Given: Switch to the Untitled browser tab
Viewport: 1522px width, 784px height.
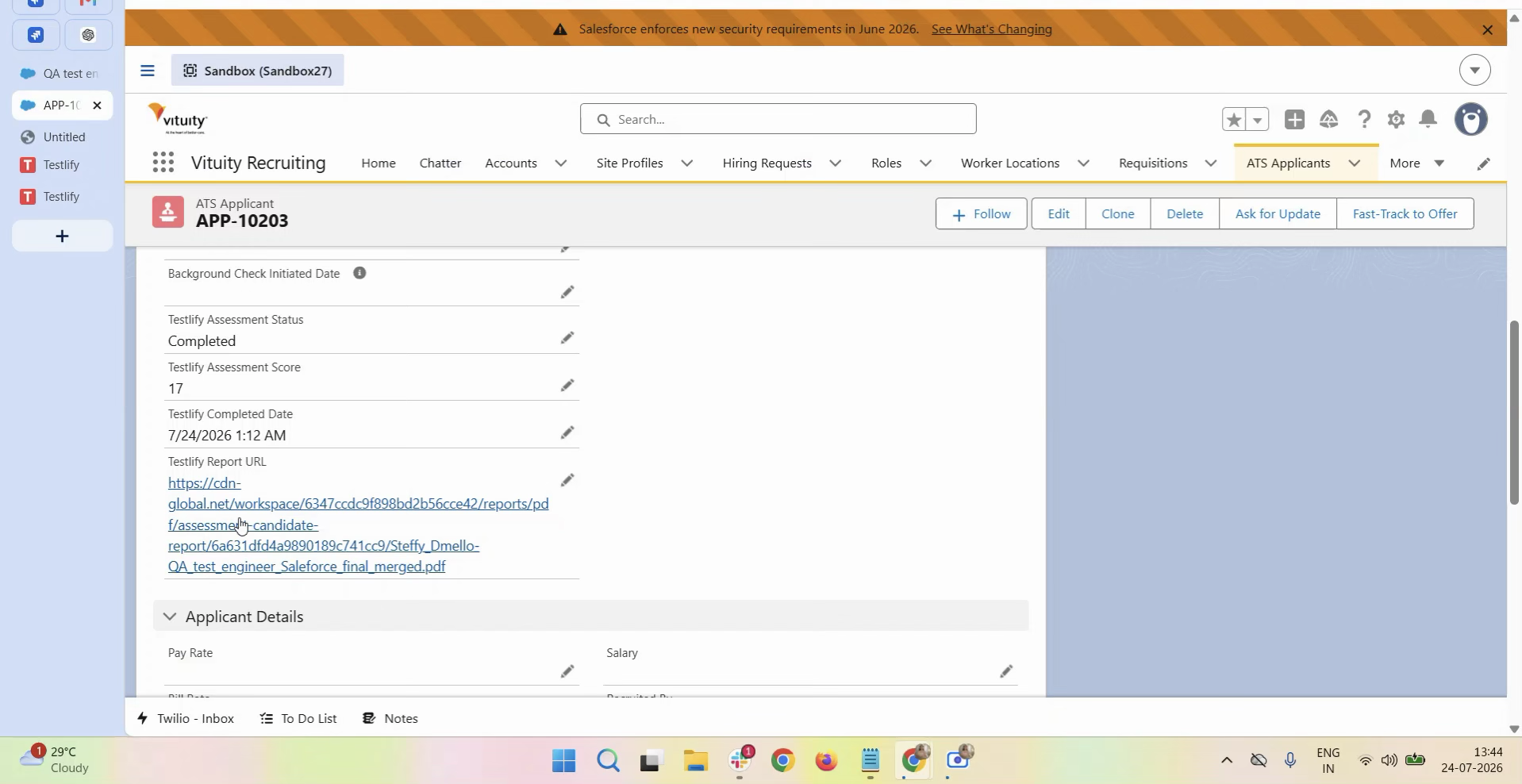Looking at the screenshot, I should click(x=63, y=137).
